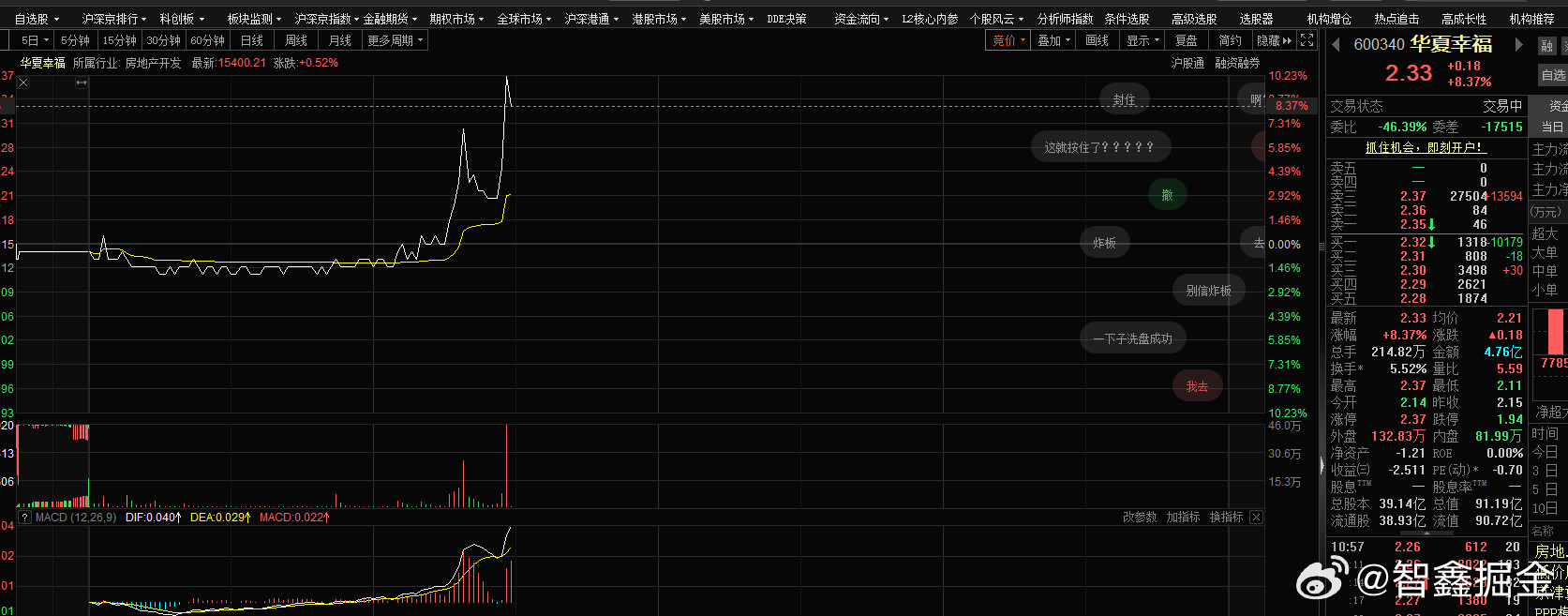Toggle 简约 simple mode

[1231, 40]
